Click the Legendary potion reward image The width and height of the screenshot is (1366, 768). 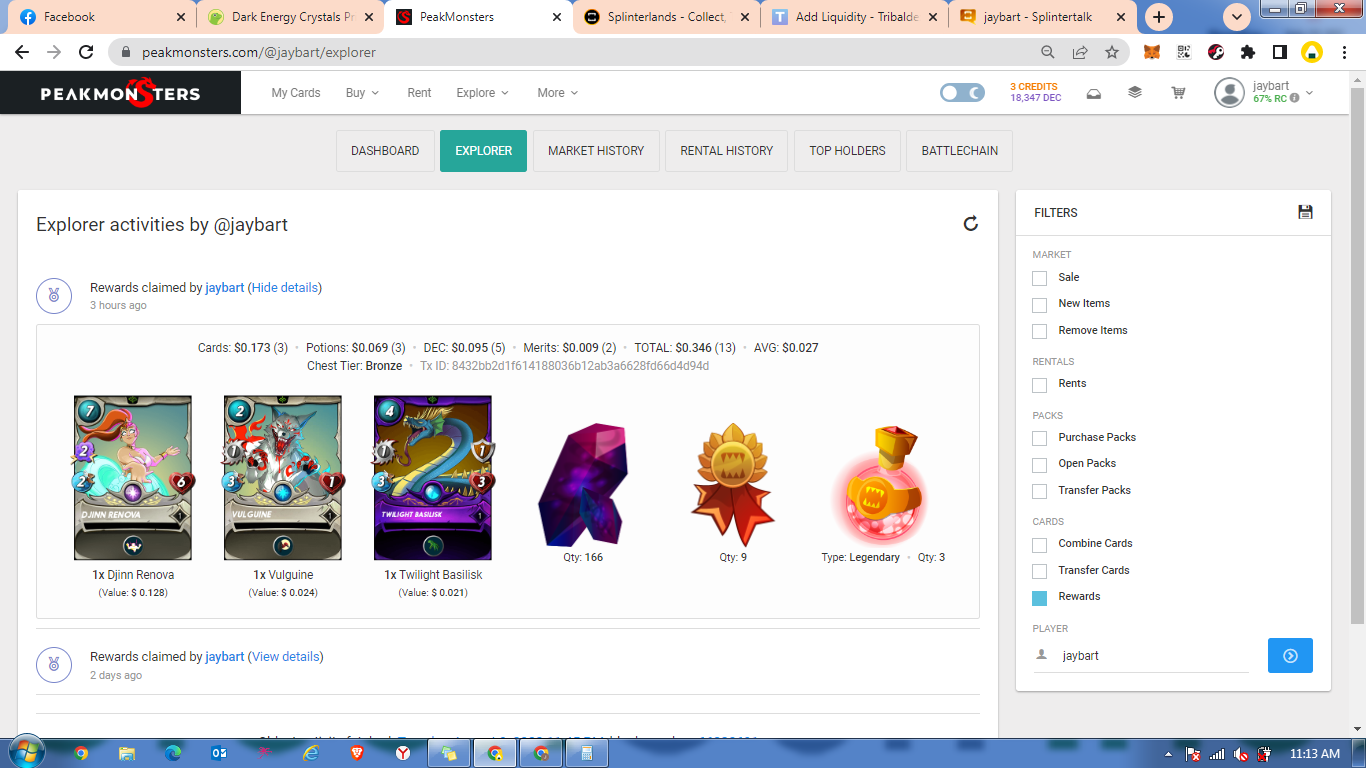882,484
